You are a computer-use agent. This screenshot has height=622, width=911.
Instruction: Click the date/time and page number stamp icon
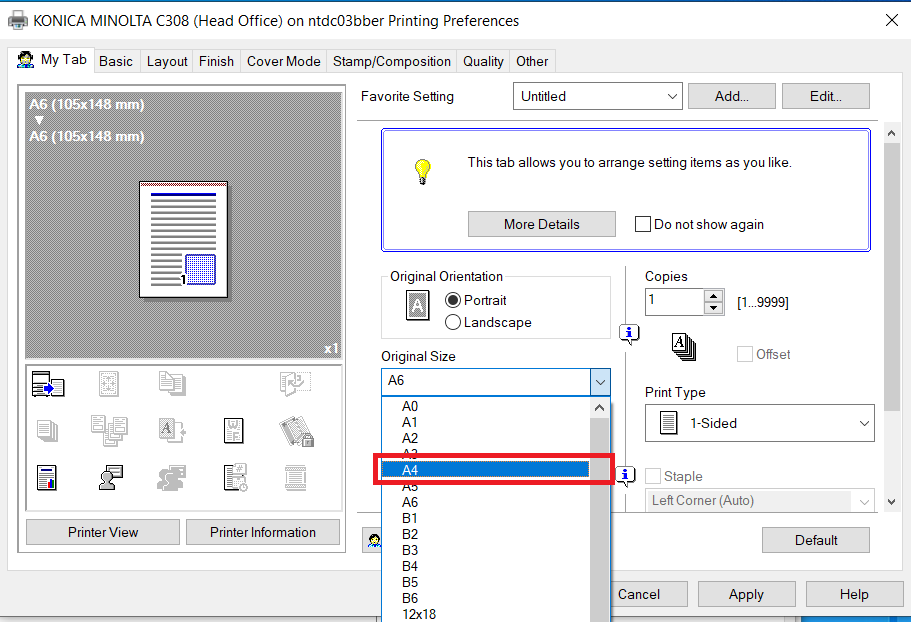click(x=235, y=478)
